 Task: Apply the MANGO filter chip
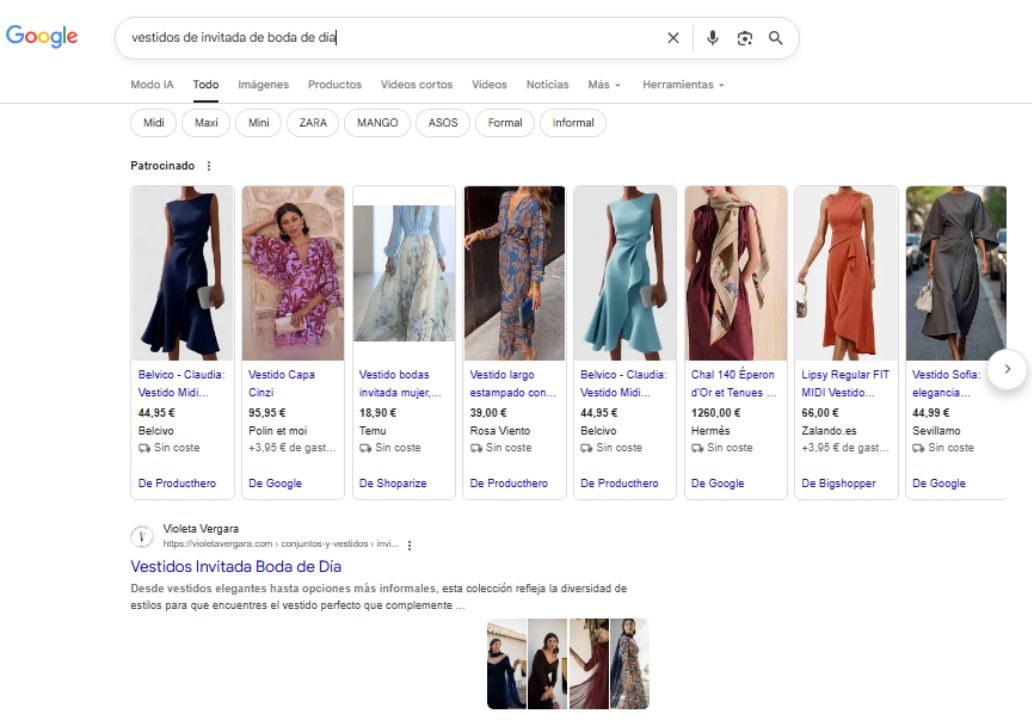(x=377, y=123)
